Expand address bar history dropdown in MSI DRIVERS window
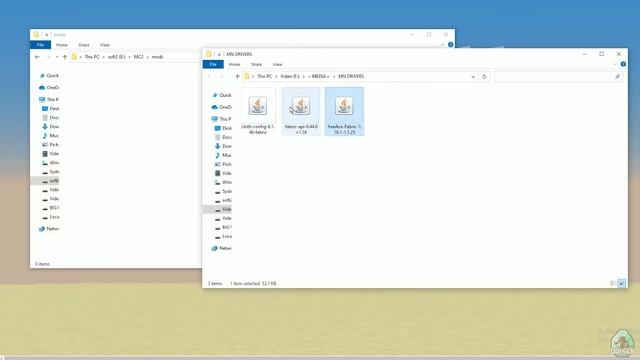 [473, 76]
